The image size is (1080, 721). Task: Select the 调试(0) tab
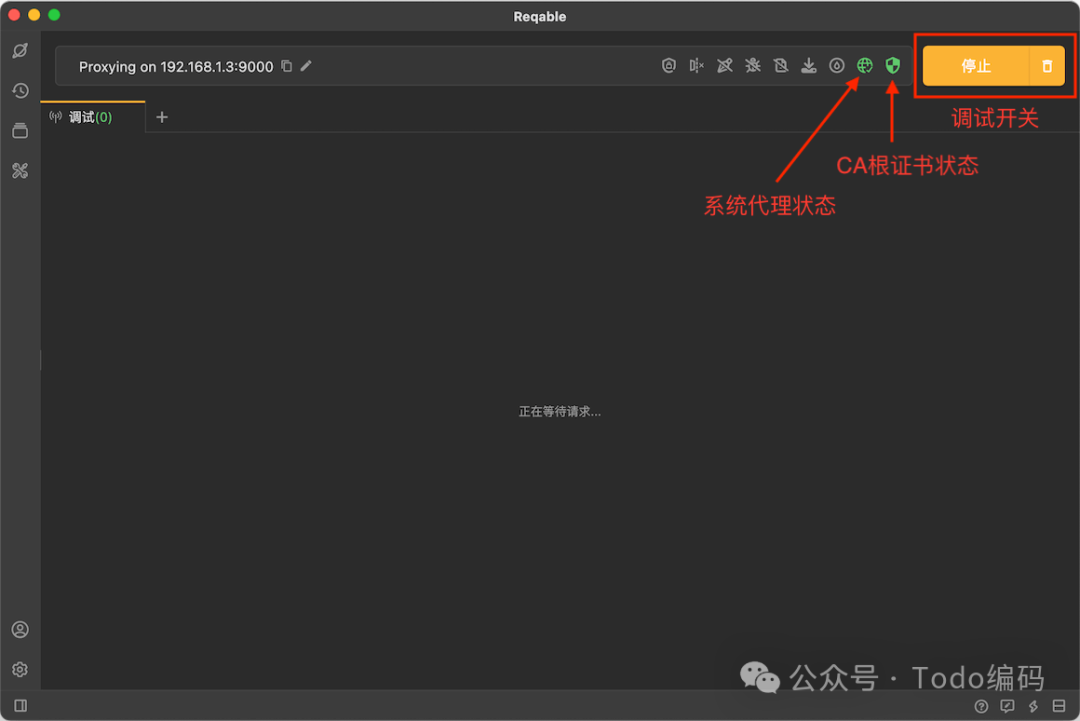[x=92, y=117]
